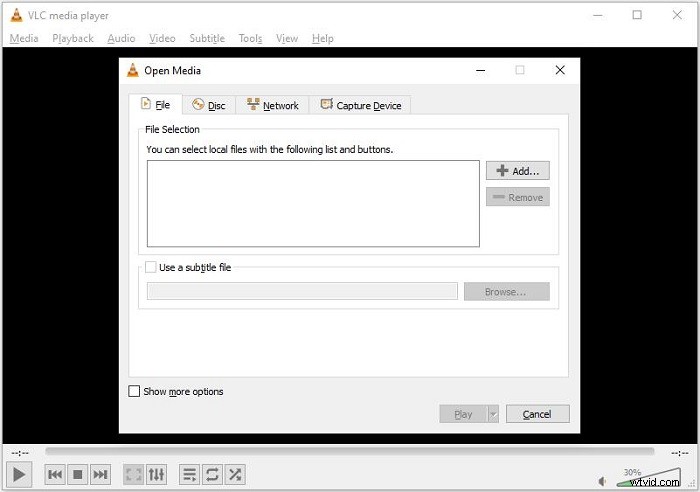
Task: Toggle loop mode icon
Action: (x=212, y=474)
